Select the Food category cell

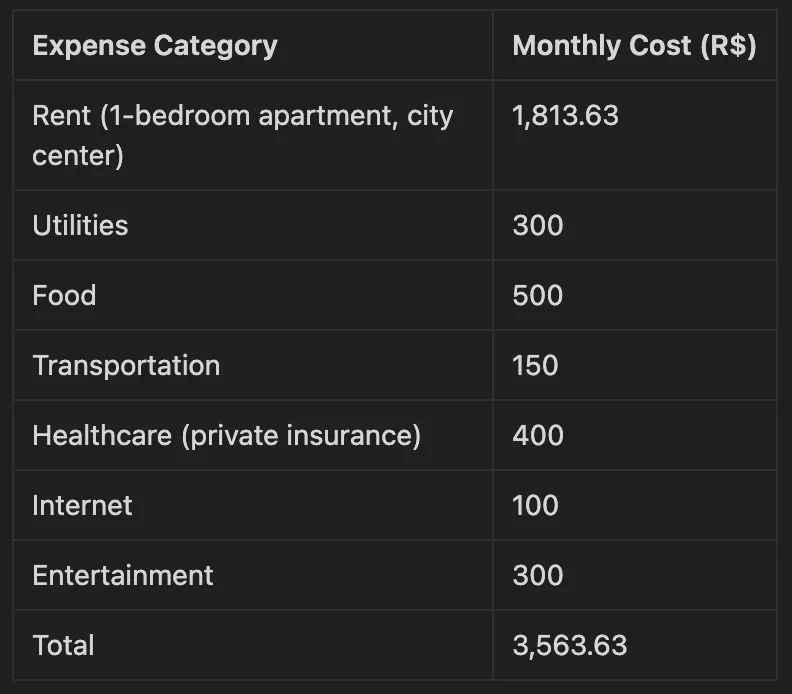pos(64,295)
